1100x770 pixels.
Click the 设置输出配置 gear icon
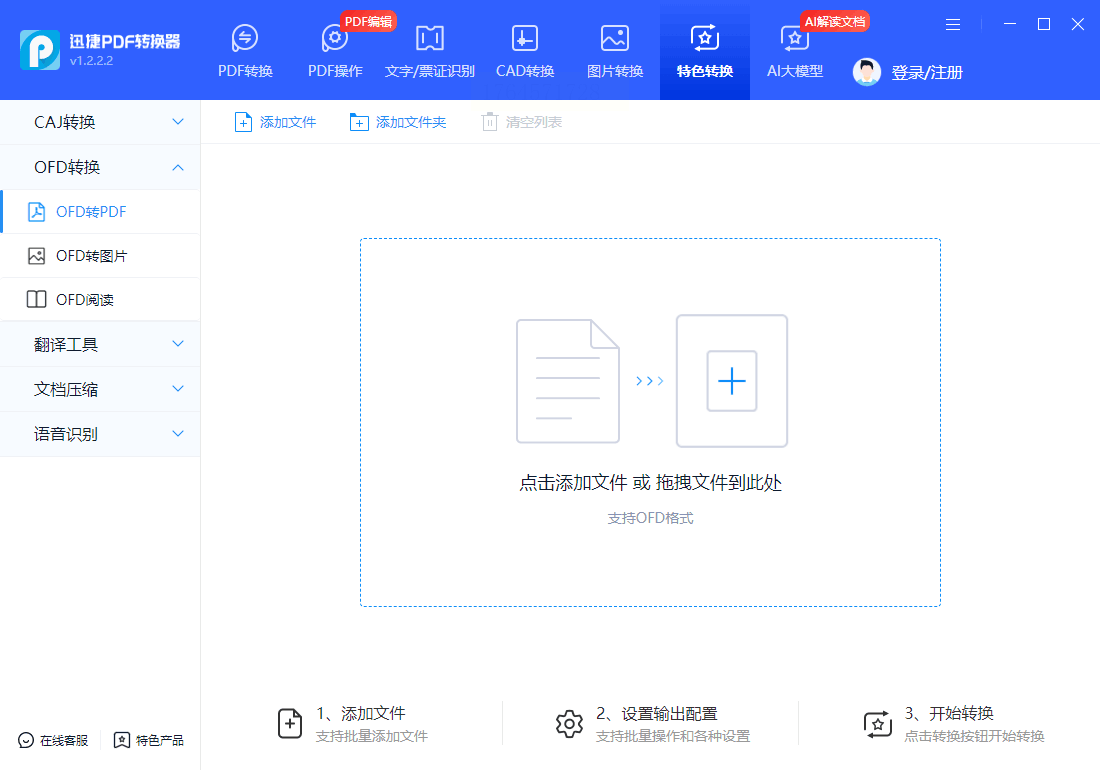(x=569, y=724)
